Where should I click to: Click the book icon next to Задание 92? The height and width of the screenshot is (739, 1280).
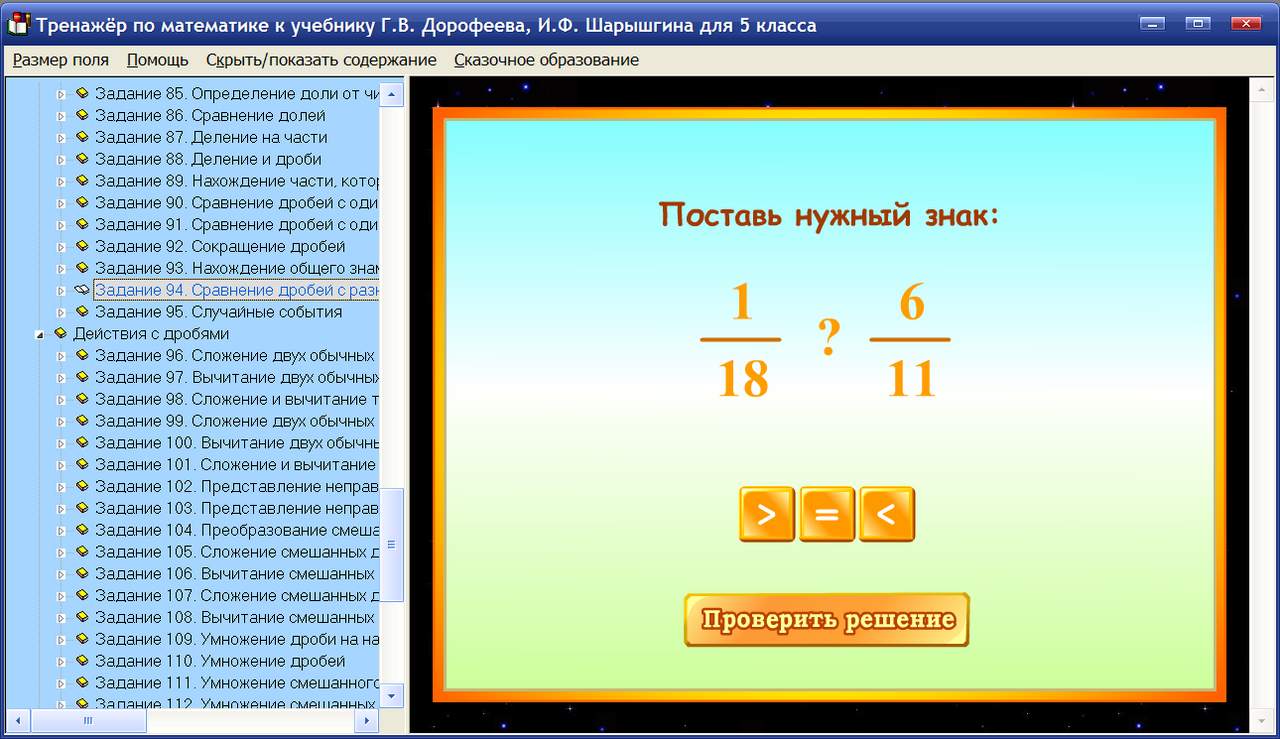[x=81, y=246]
